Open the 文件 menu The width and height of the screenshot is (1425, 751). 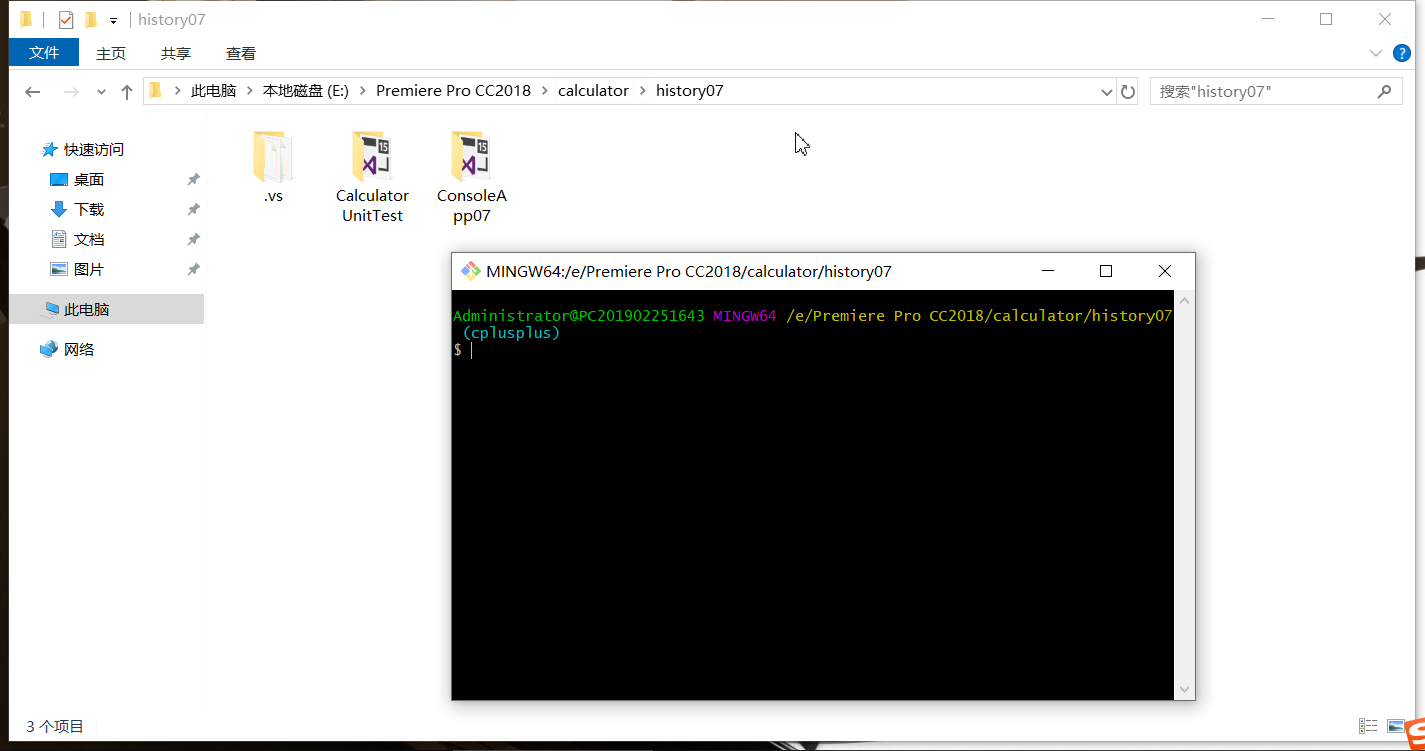coord(44,53)
